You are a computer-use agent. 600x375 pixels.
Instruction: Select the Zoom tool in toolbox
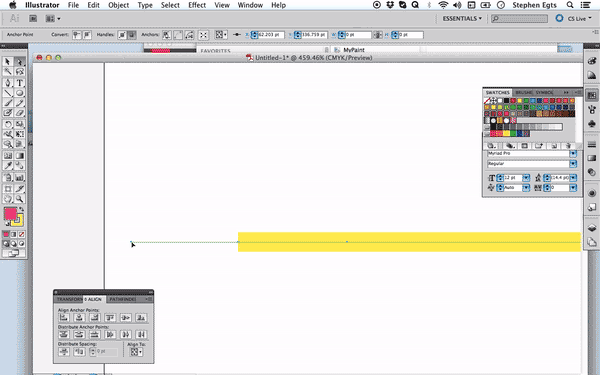coord(20,199)
